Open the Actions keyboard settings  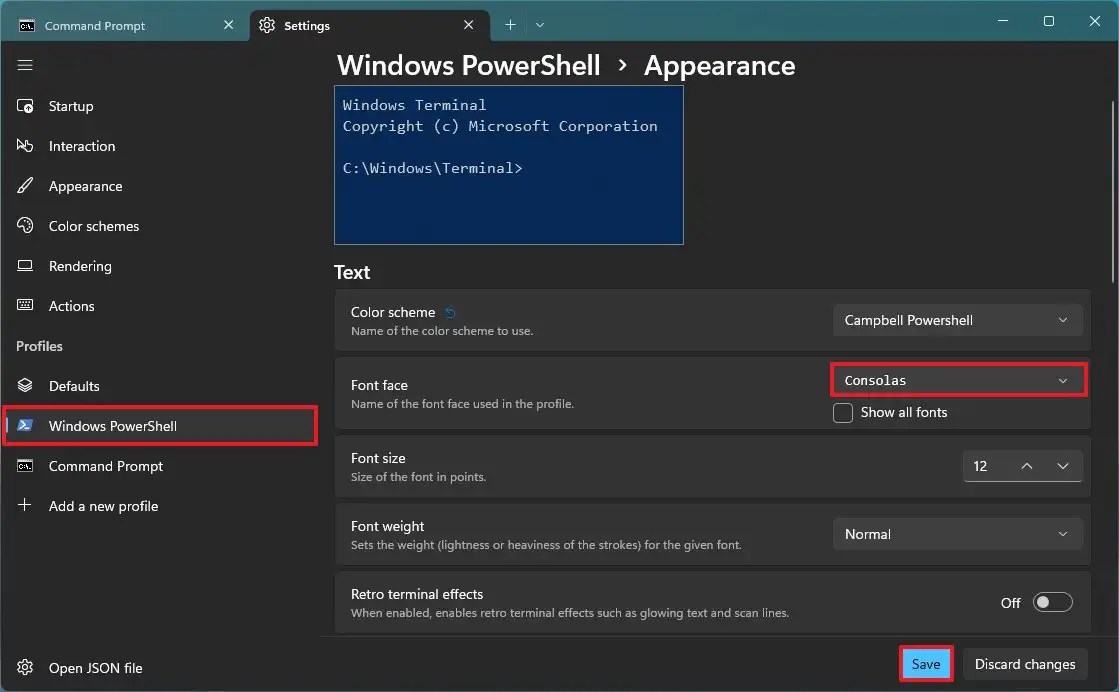71,306
